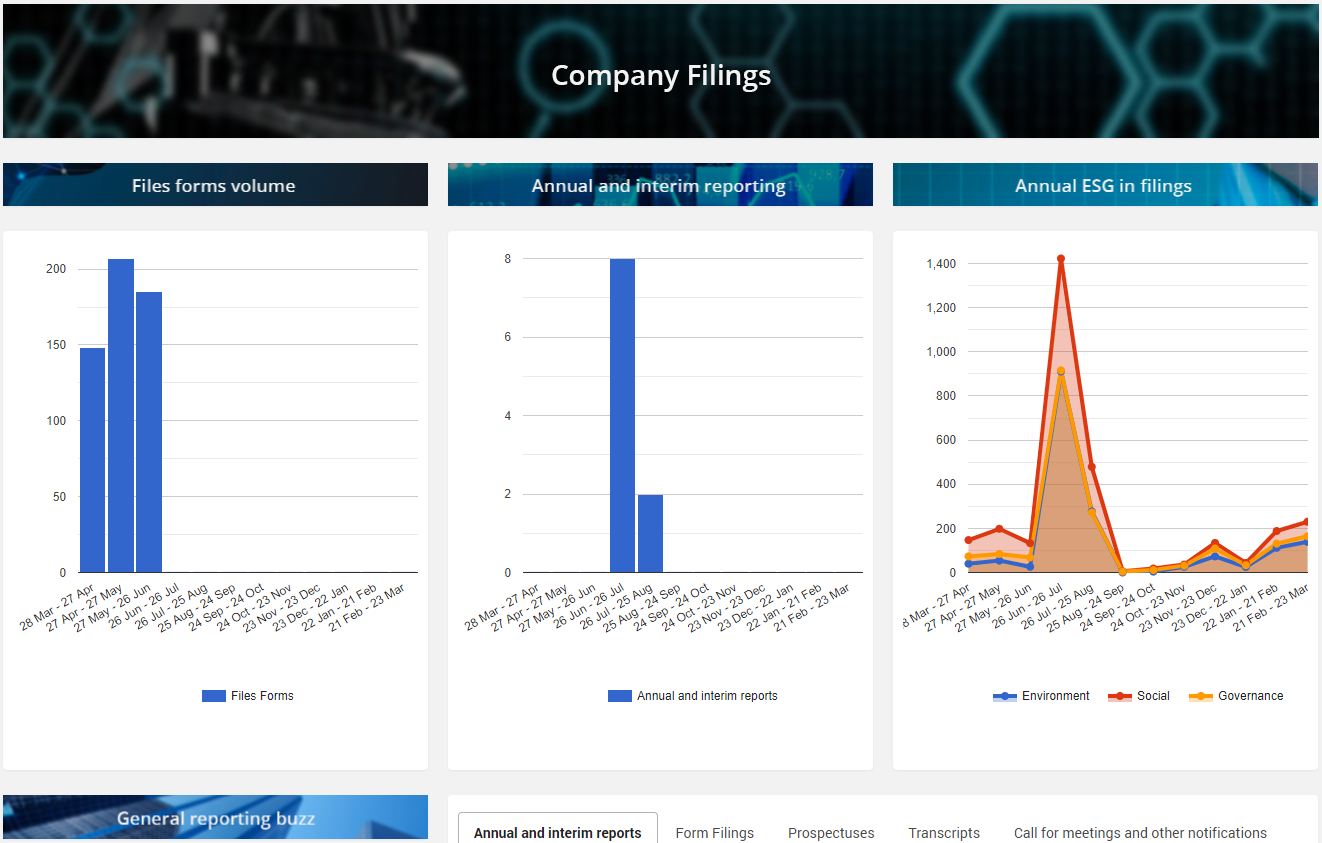Click the Social data point near 480
Viewport: 1322px width, 843px height.
point(1091,466)
